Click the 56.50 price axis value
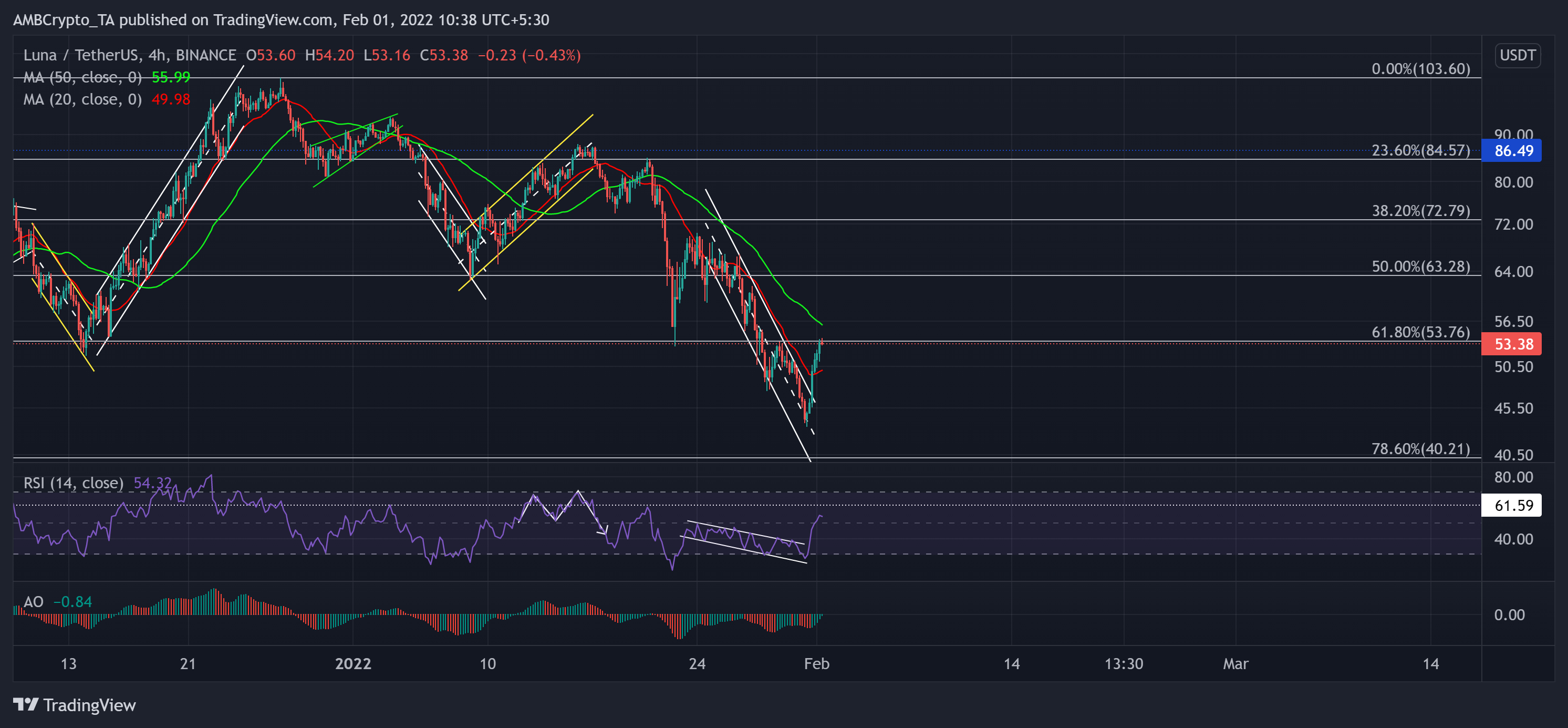Viewport: 1568px width, 728px height. 1513,322
